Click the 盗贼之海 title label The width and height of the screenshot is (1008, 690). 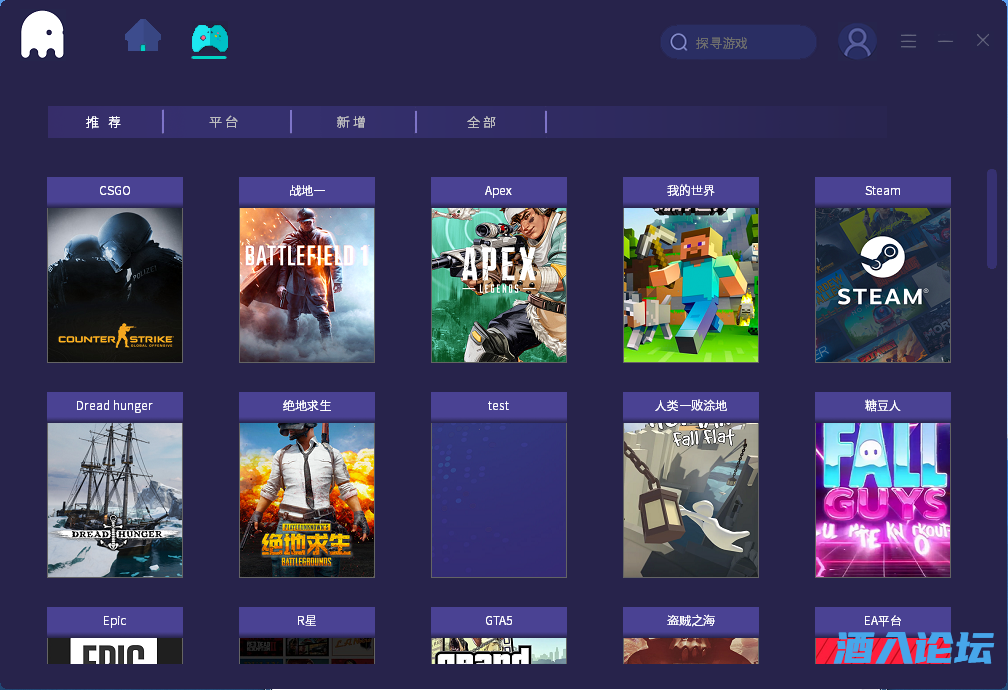pyautogui.click(x=690, y=621)
